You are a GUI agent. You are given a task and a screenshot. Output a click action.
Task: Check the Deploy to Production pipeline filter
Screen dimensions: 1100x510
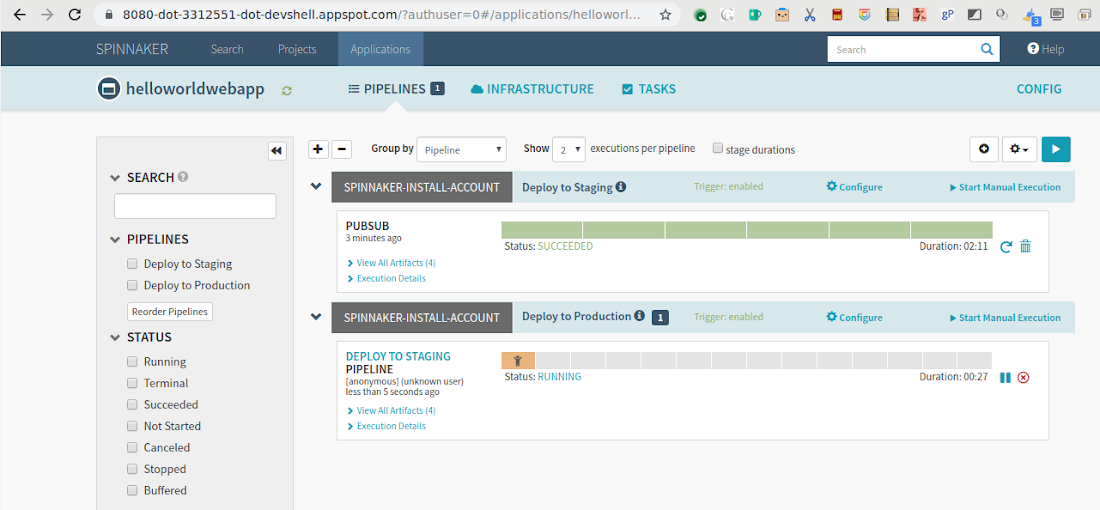tap(132, 285)
